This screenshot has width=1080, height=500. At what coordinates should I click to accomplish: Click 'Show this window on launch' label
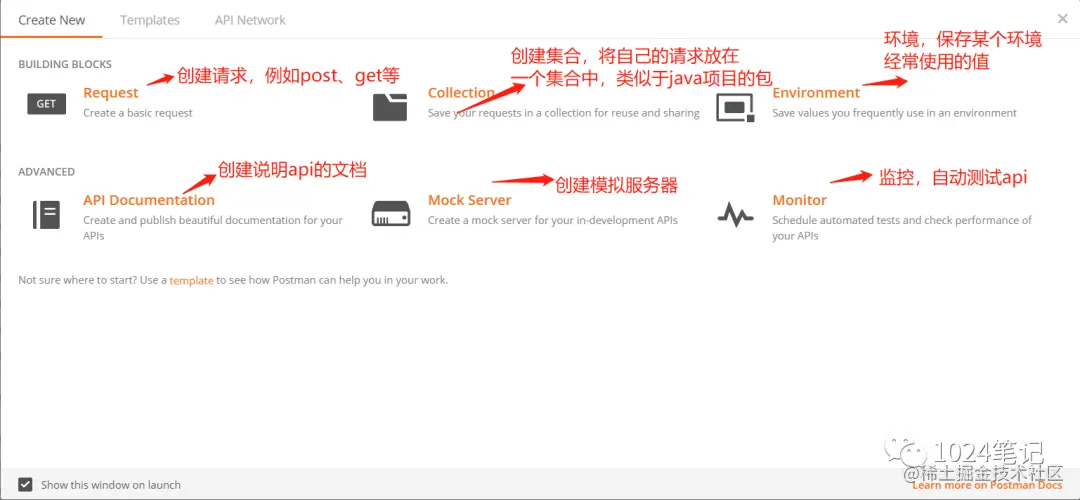111,485
